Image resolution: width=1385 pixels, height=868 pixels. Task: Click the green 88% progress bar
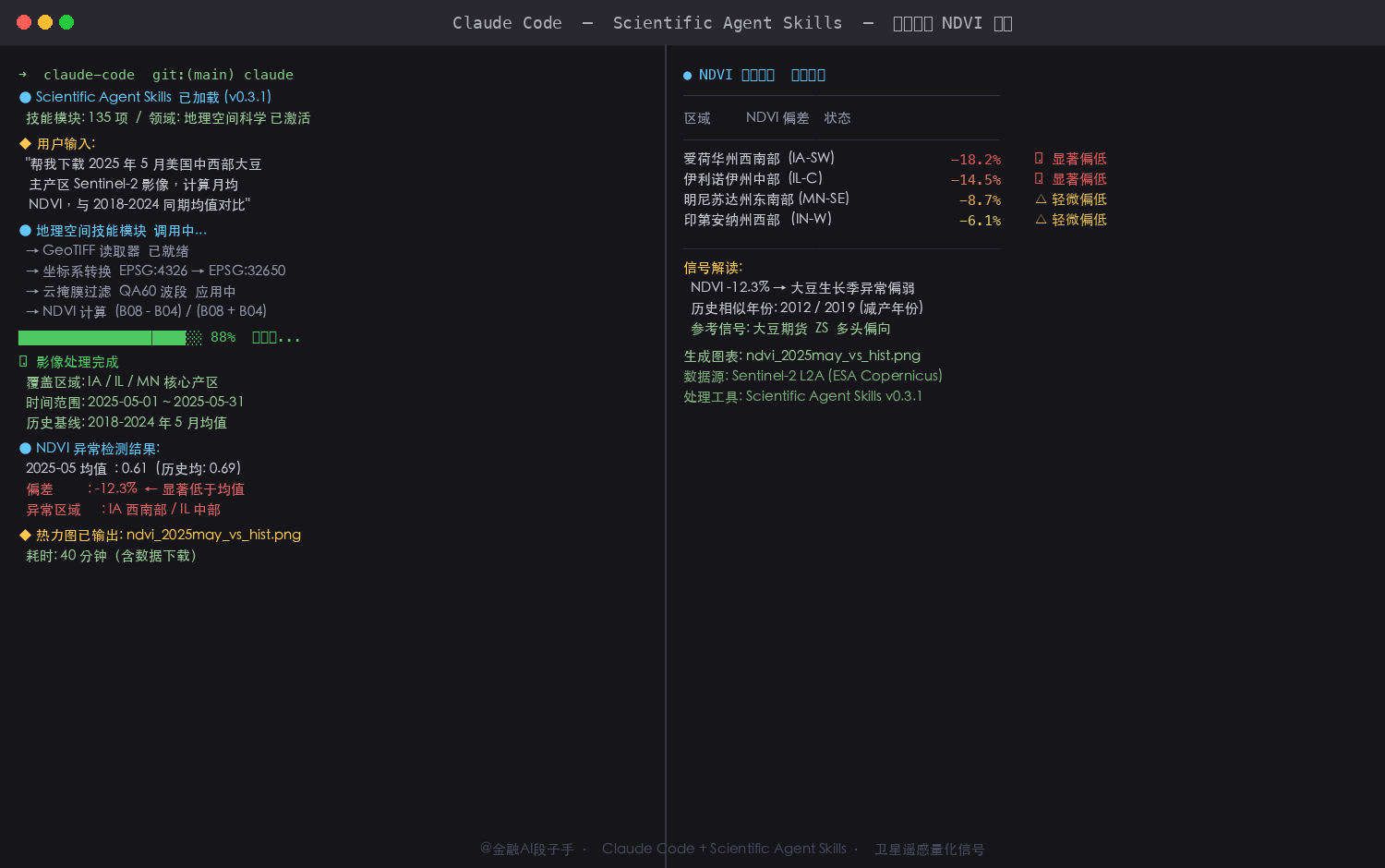(x=110, y=338)
